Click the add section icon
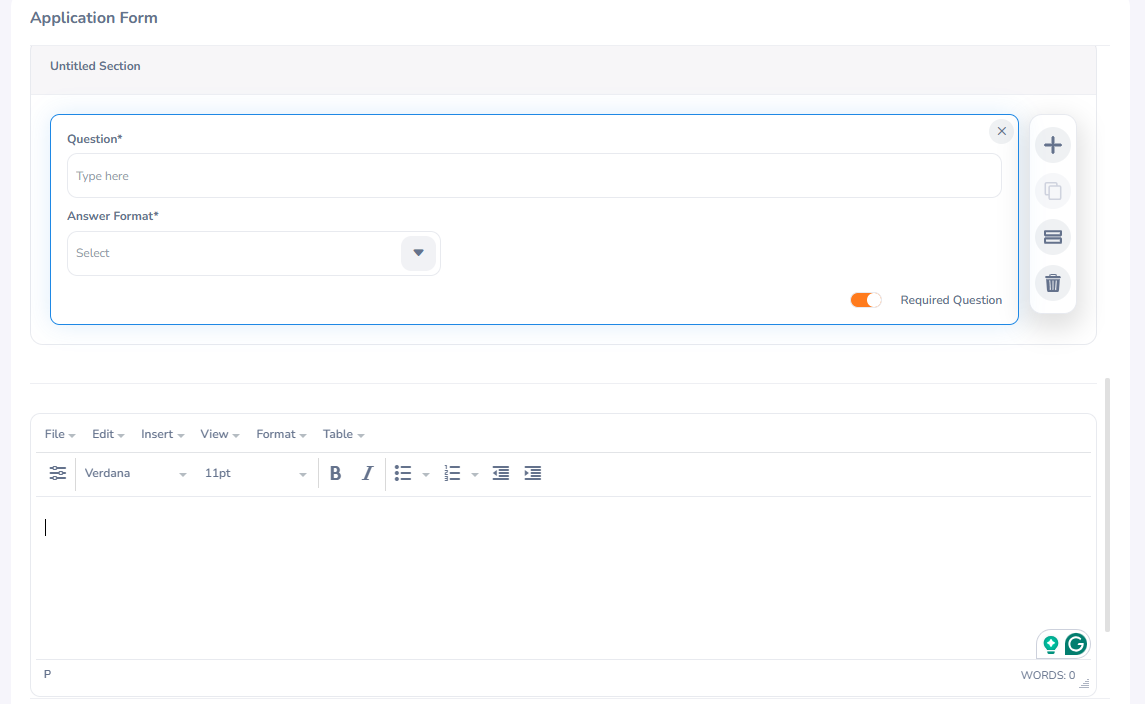This screenshot has width=1145, height=704. click(1052, 237)
